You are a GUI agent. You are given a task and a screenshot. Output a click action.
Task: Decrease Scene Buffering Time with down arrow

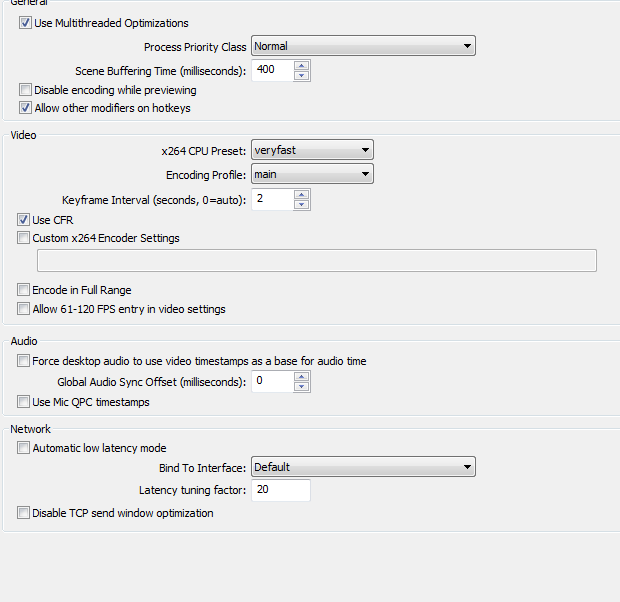(x=302, y=75)
